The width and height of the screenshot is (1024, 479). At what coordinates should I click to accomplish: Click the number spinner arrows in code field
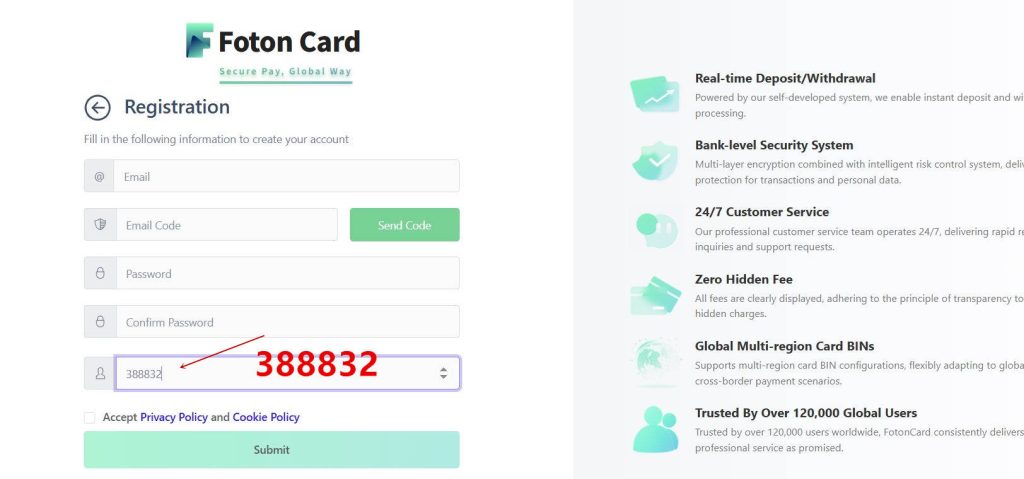[443, 373]
